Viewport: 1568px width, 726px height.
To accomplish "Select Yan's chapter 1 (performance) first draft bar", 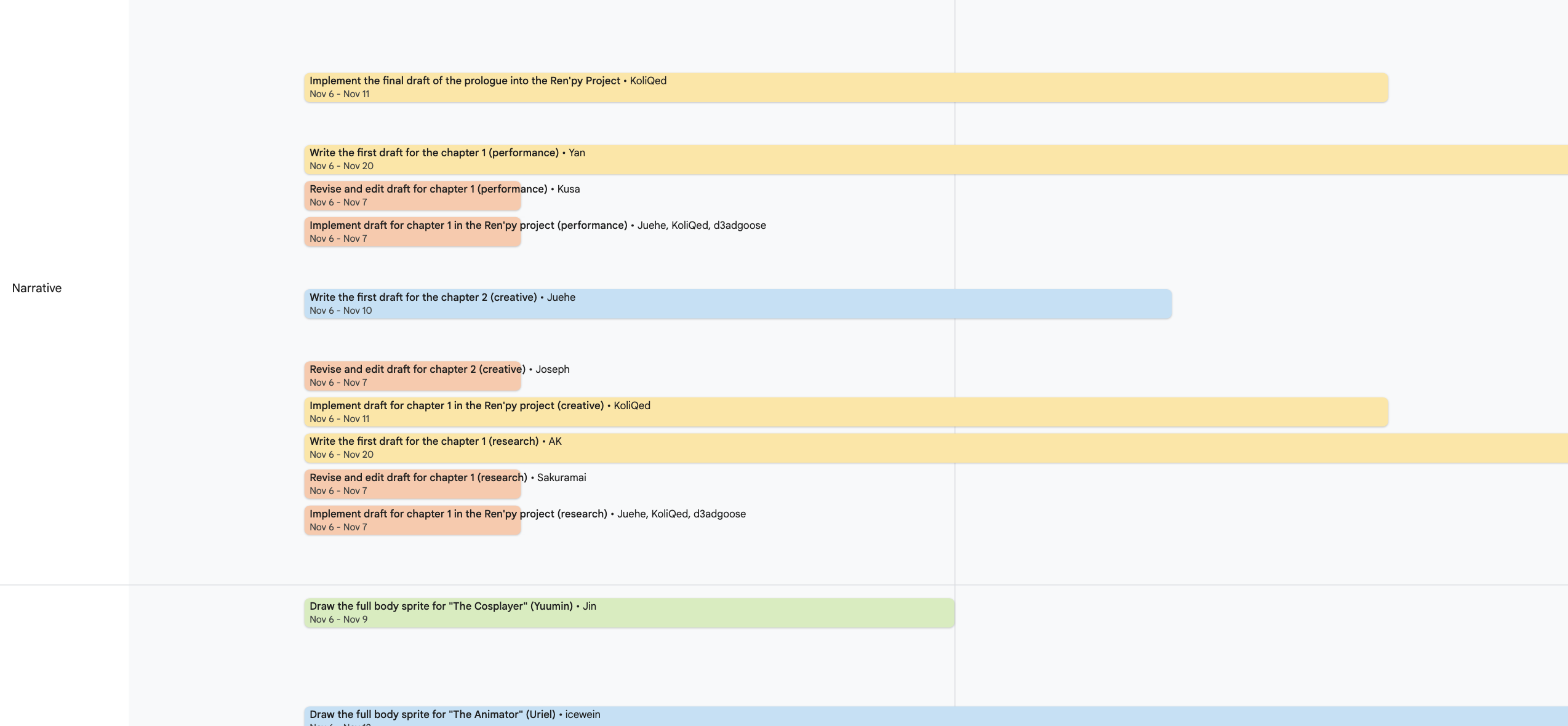I will coord(936,159).
